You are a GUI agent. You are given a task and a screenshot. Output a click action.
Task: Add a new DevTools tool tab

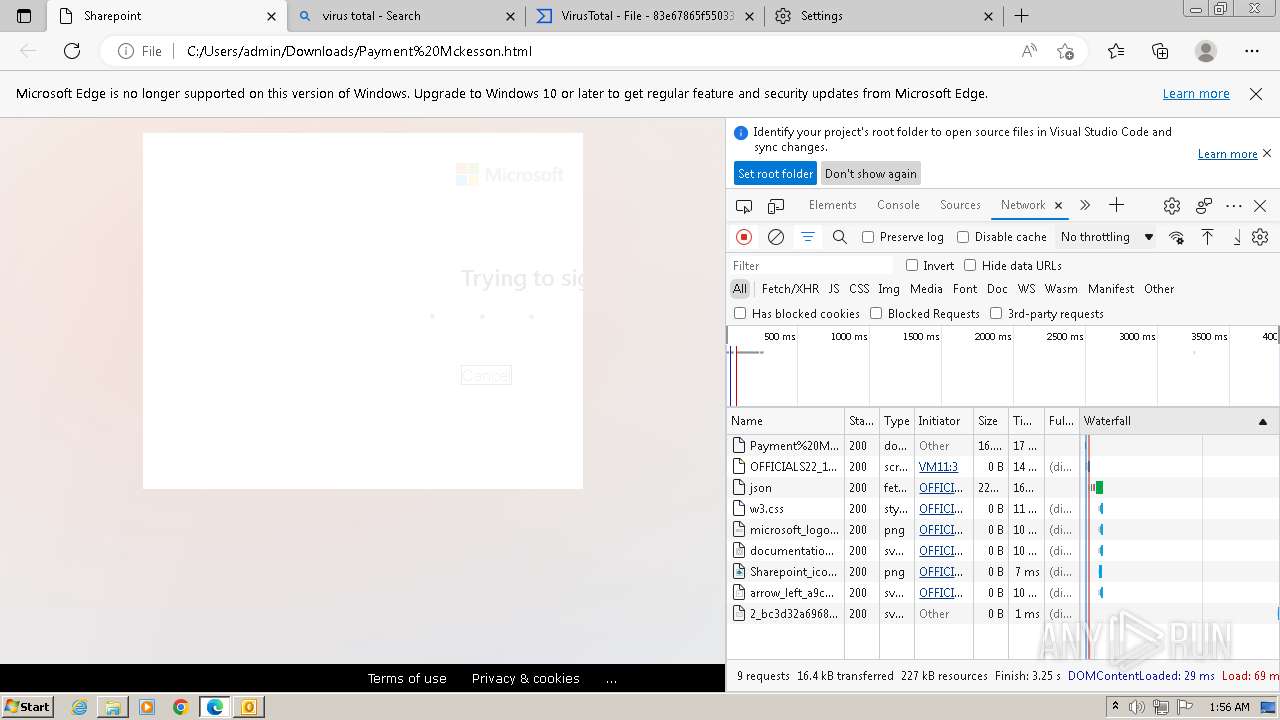point(1117,205)
